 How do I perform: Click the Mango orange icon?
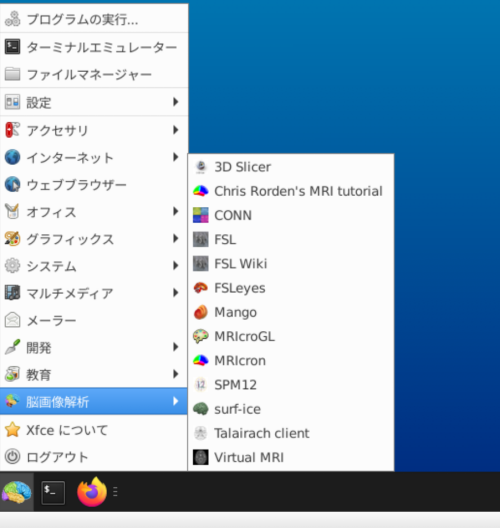201,312
